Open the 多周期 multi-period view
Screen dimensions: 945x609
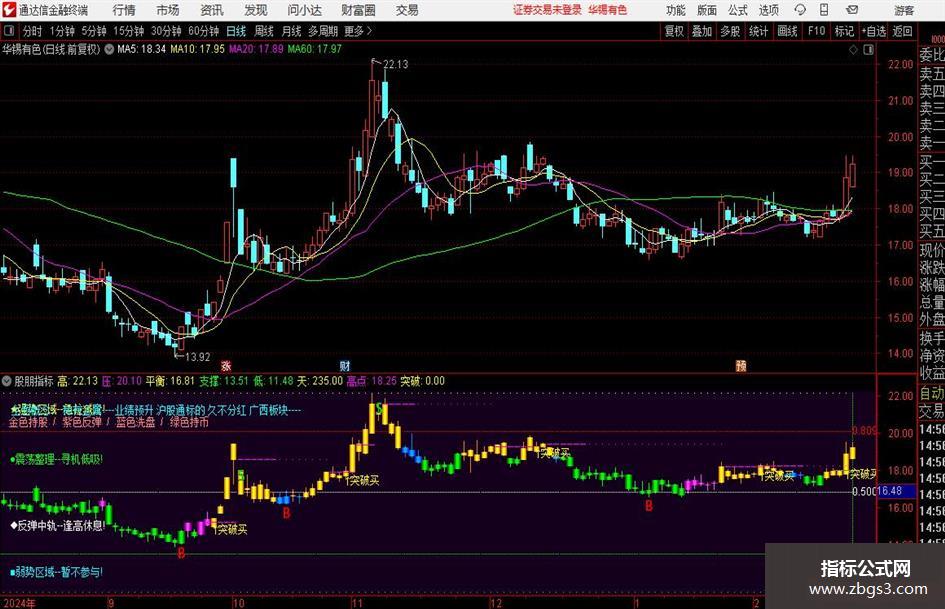(323, 31)
